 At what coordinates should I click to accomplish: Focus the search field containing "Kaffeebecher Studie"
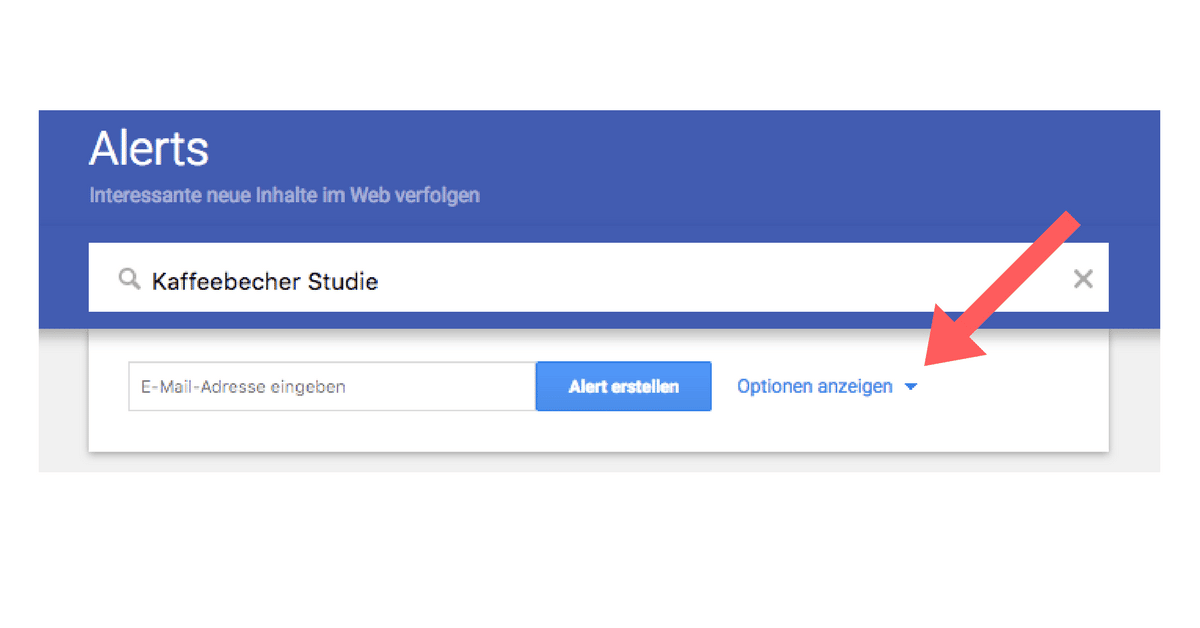[x=400, y=280]
